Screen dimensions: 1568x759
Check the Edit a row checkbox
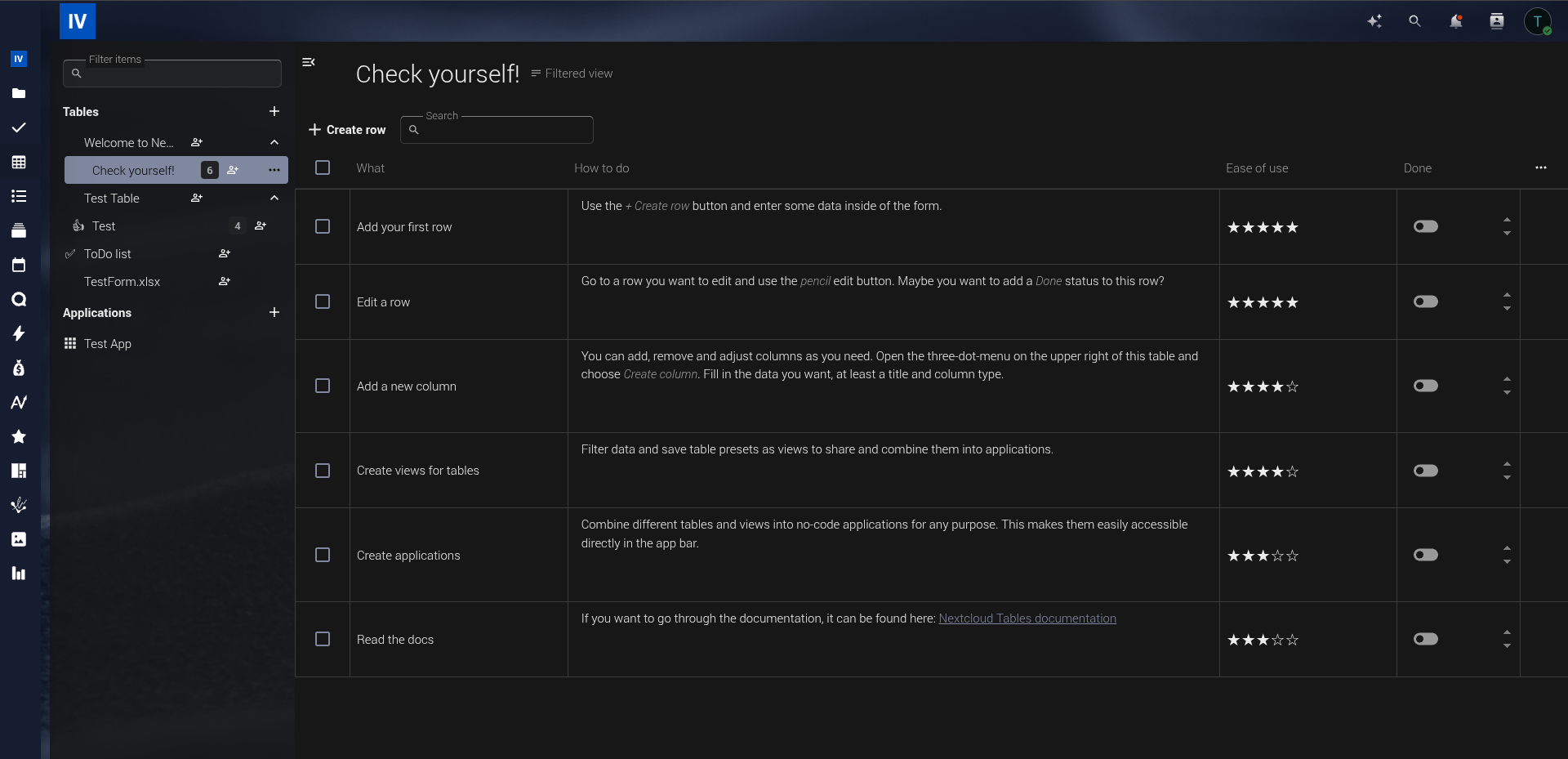(323, 301)
